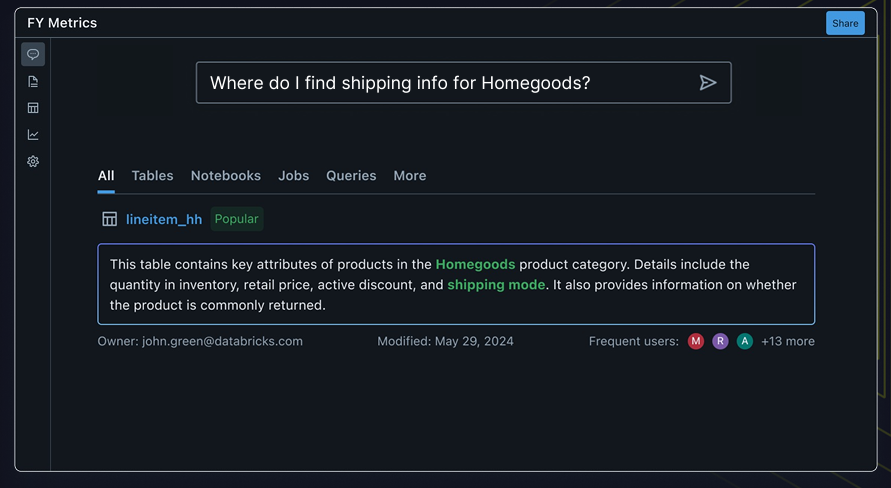Go to the Queries tab
The image size is (891, 488).
[351, 176]
